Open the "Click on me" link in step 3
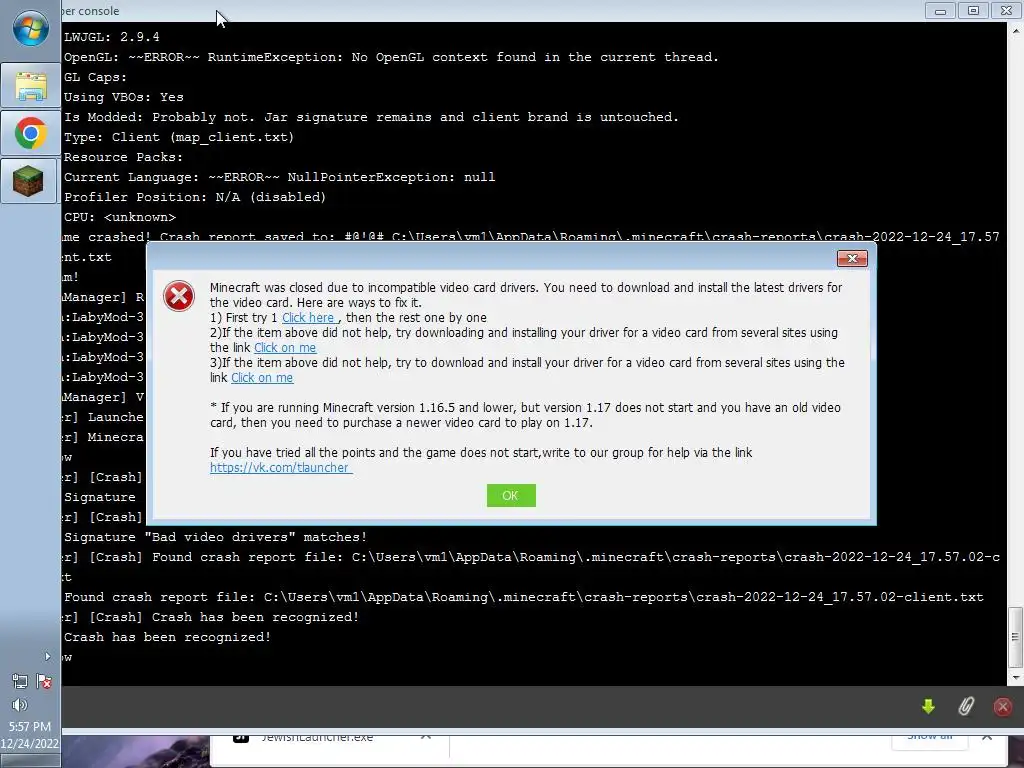This screenshot has width=1024, height=768. [x=262, y=378]
